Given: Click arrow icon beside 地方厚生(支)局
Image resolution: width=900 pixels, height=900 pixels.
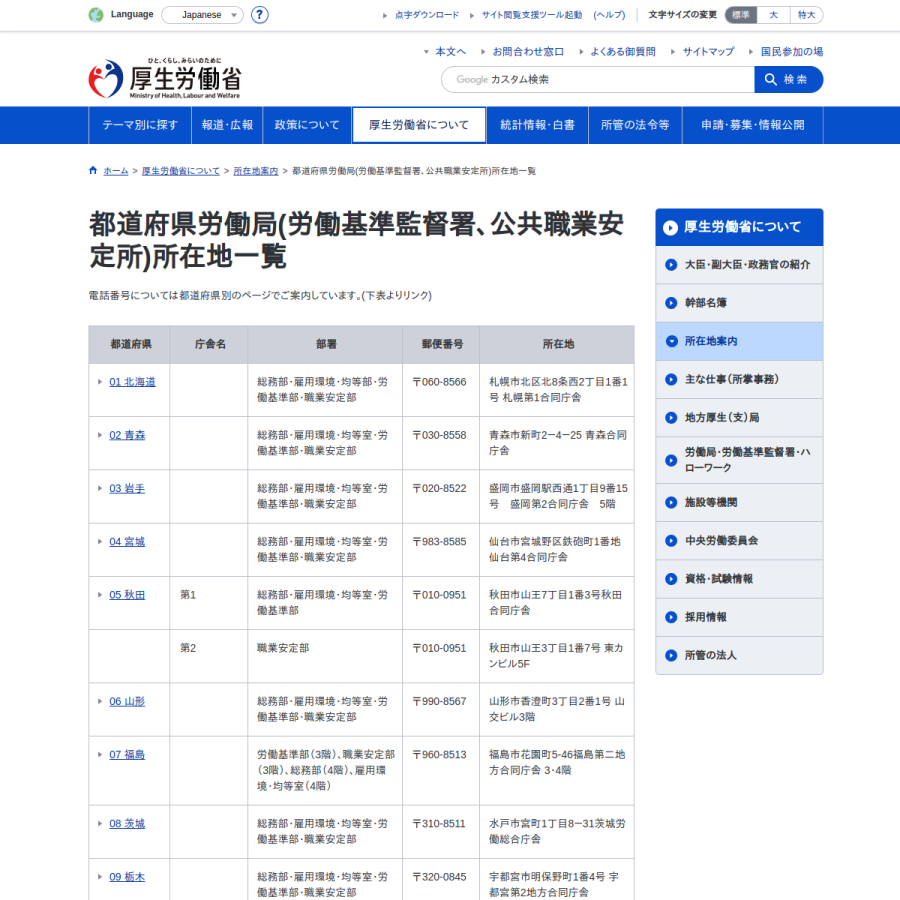Looking at the screenshot, I should point(671,418).
